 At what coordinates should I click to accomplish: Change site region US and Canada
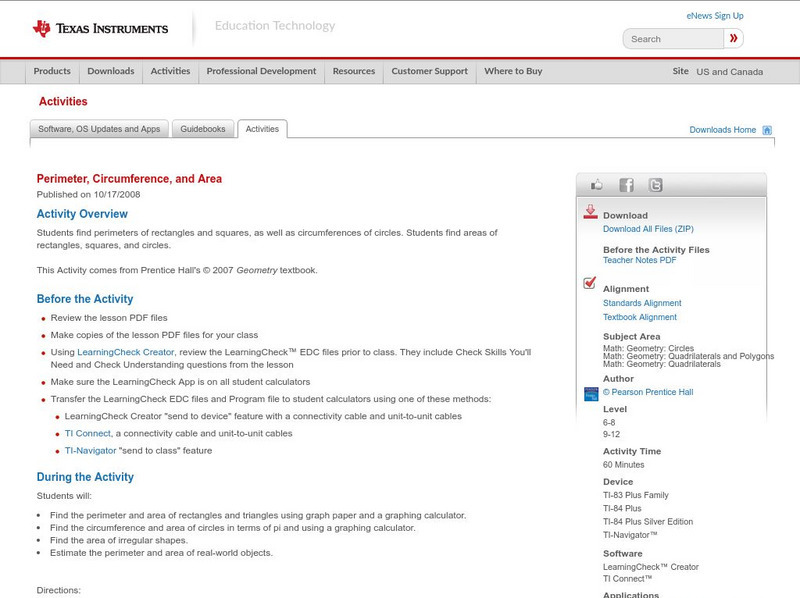tap(730, 72)
